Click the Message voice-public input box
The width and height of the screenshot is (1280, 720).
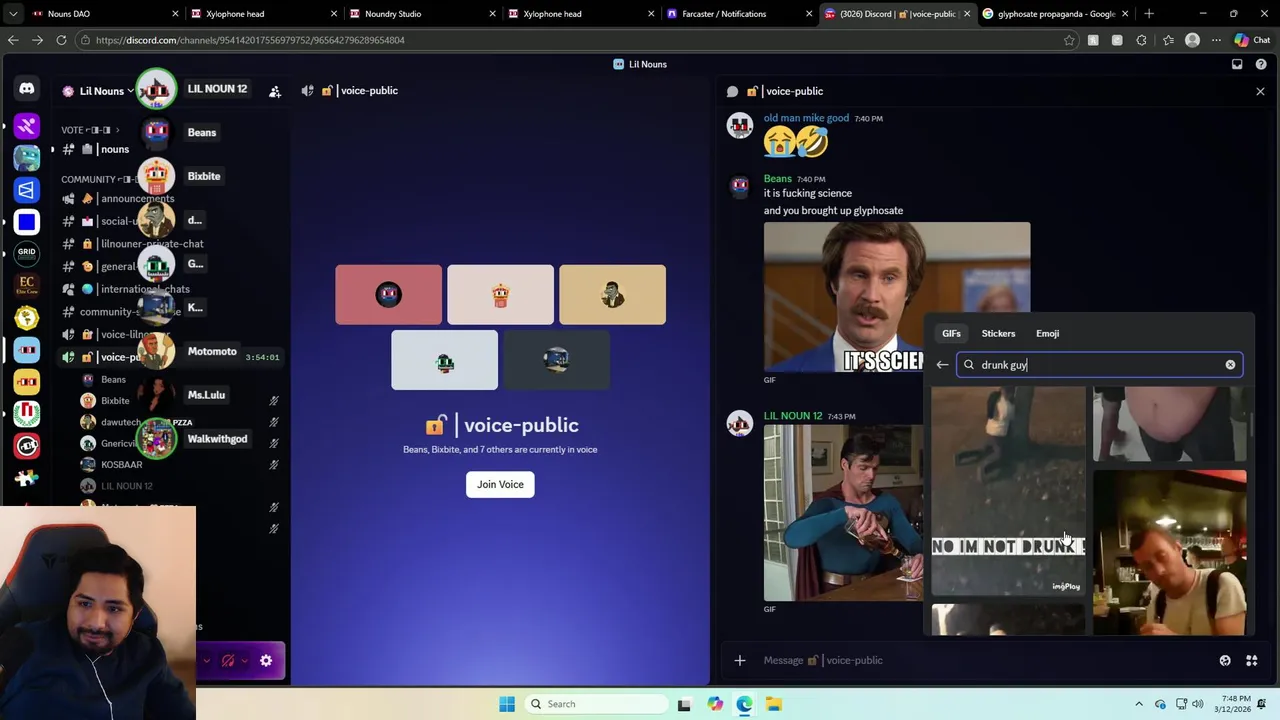(980, 660)
